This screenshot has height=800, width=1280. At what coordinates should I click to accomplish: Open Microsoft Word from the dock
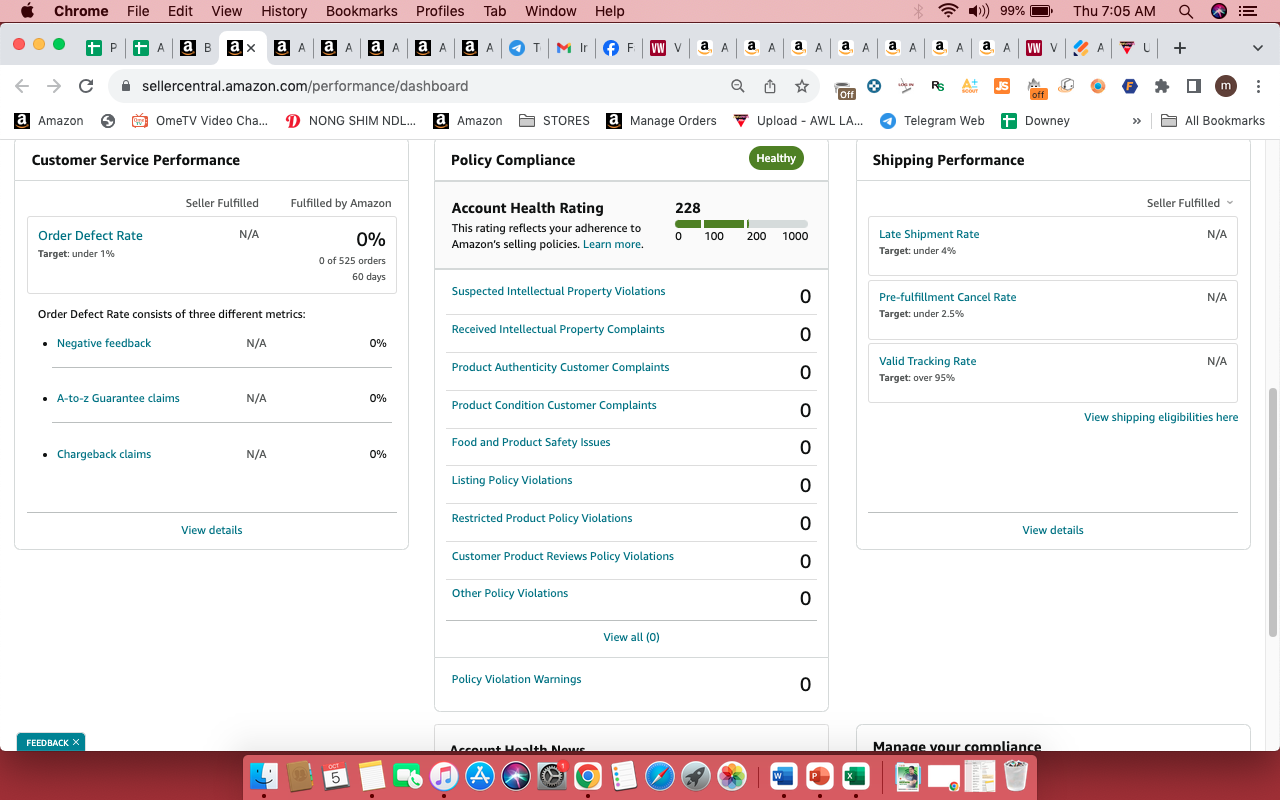click(783, 776)
